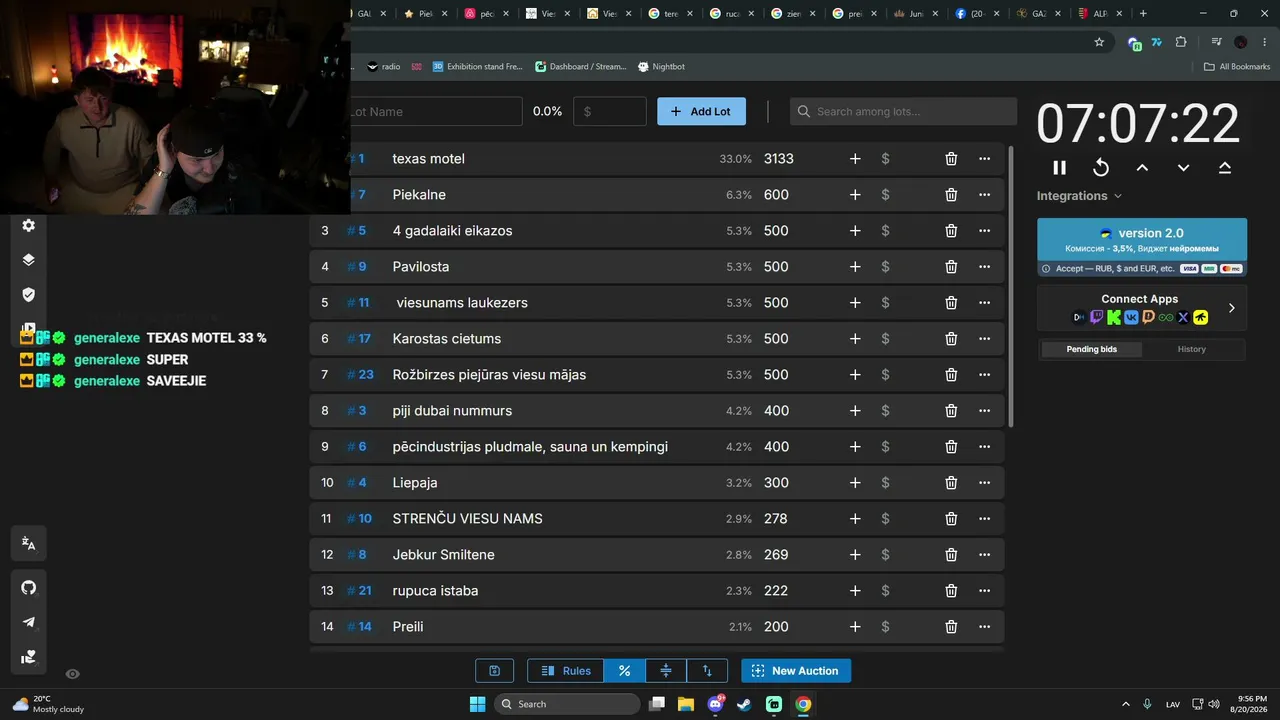This screenshot has height=720, width=1280.
Task: Open new browser tab
Action: coord(1143,13)
